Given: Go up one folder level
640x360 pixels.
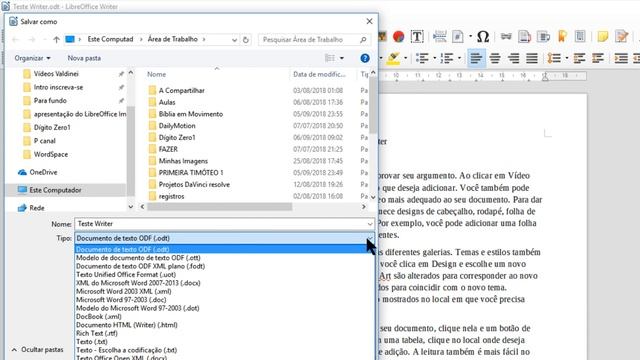Looking at the screenshot, I should tap(56, 40).
